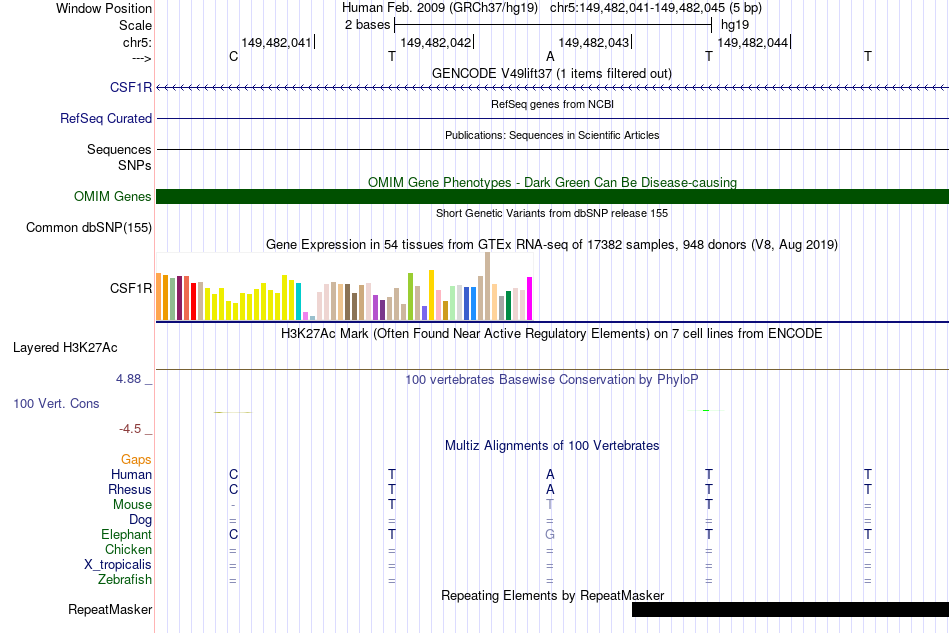Viewport: 950px width, 633px height.
Task: Click the faded T base in Mouse row
Action: tap(550, 504)
